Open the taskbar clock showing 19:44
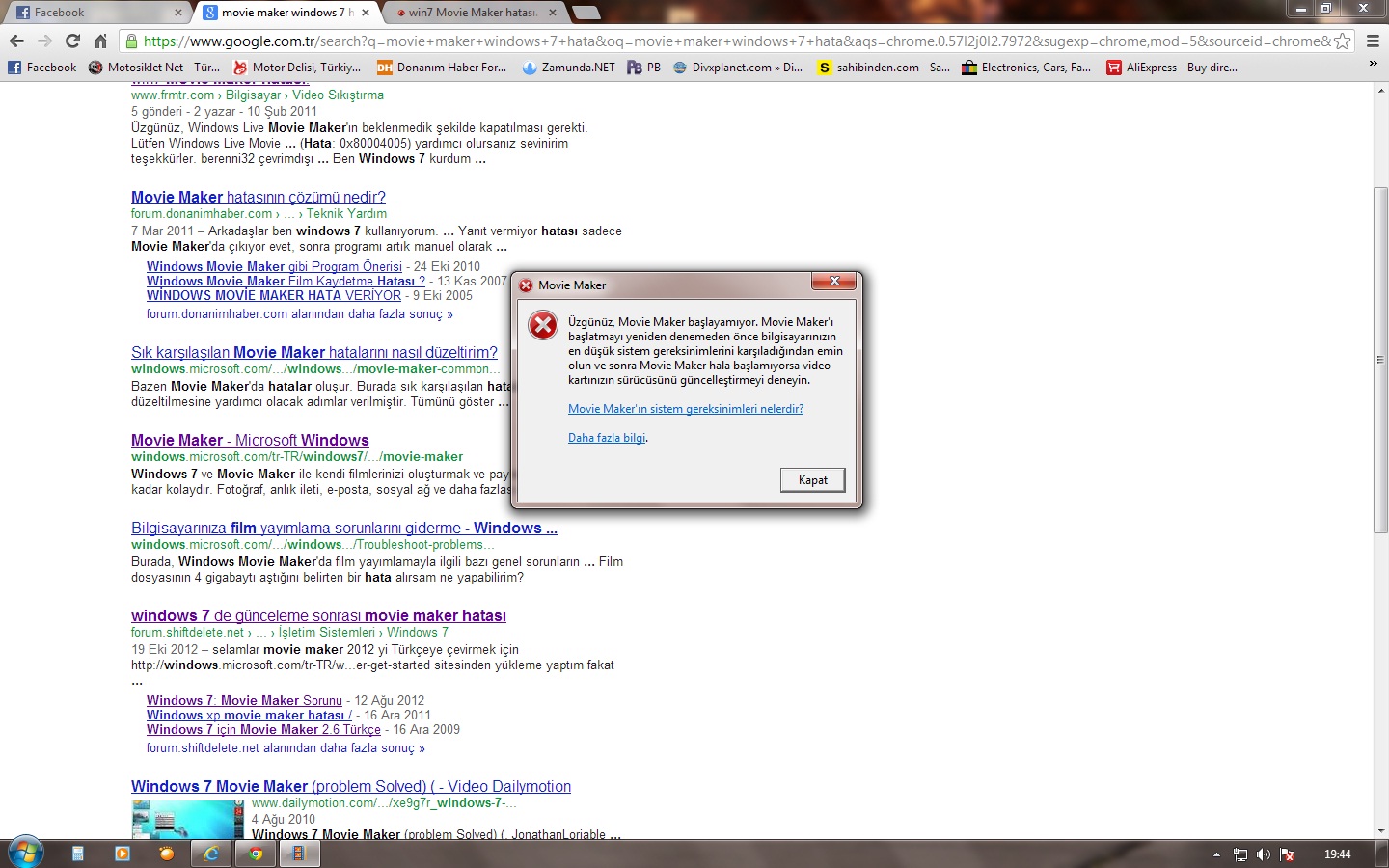The width and height of the screenshot is (1389, 868). coord(1337,854)
